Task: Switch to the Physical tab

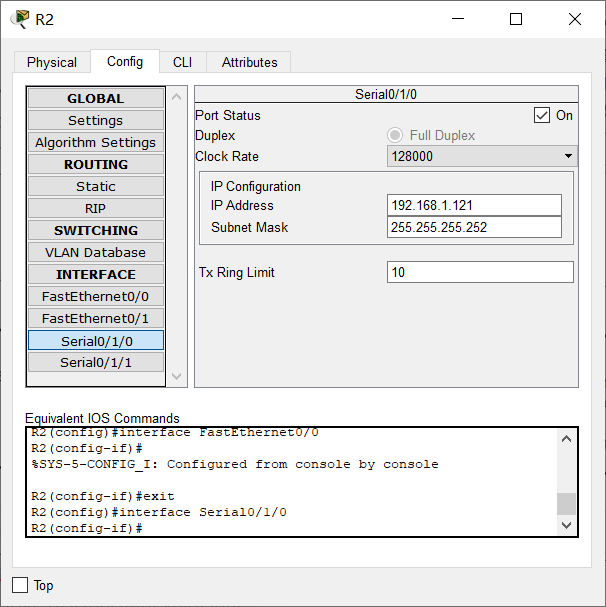Action: [52, 62]
